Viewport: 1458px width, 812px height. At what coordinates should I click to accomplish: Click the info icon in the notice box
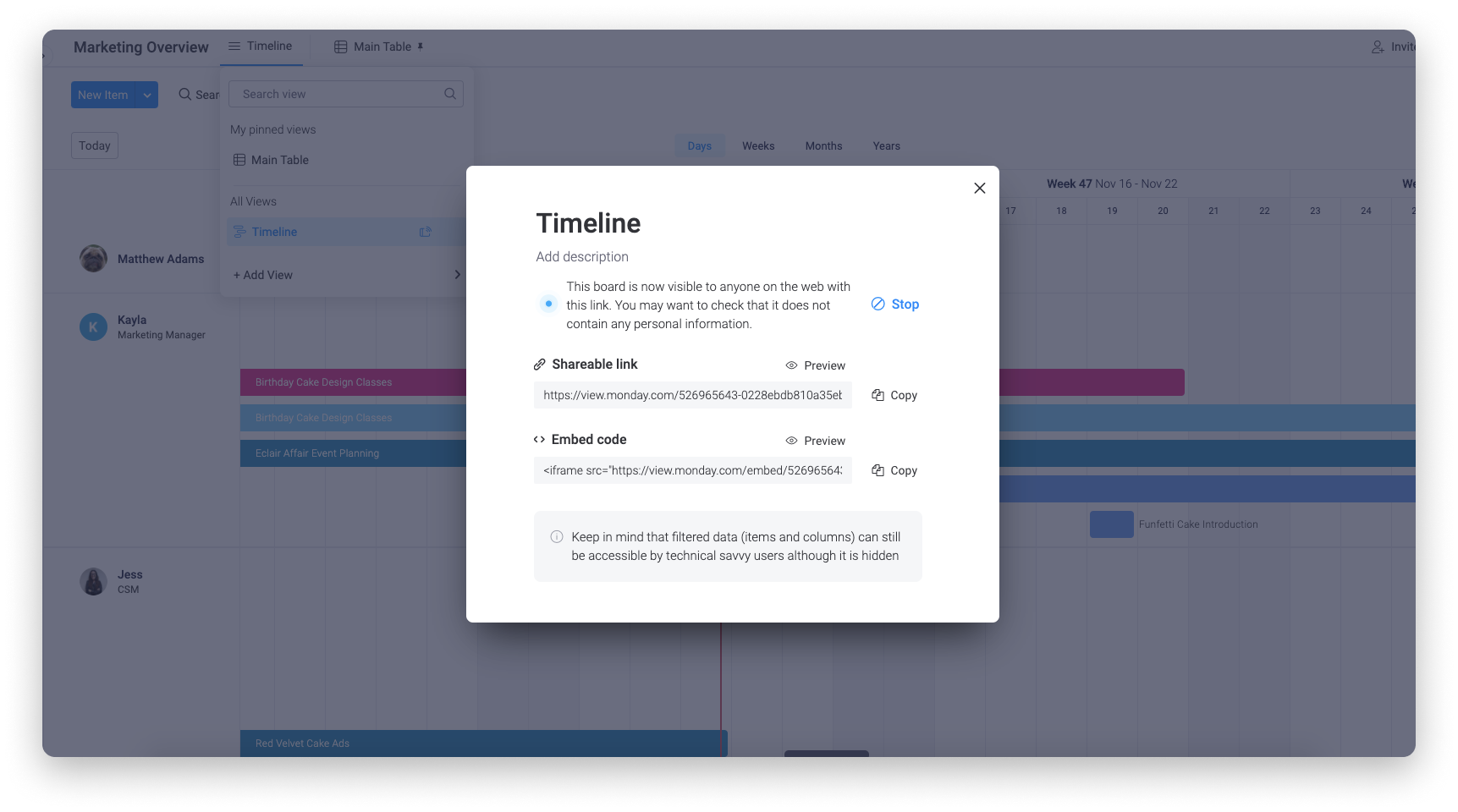[557, 536]
